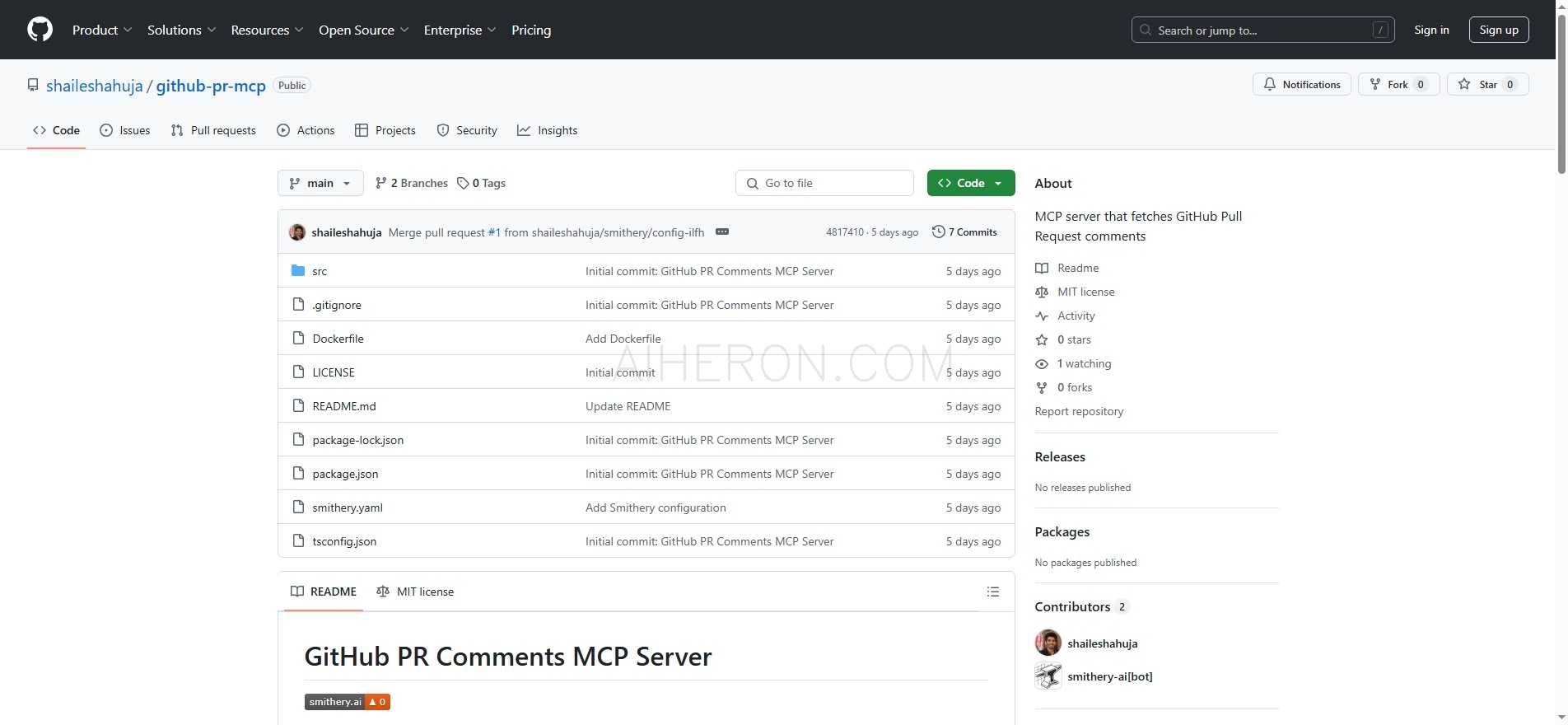Expand the Resources menu
This screenshot has height=725, width=1568.
coord(267,30)
